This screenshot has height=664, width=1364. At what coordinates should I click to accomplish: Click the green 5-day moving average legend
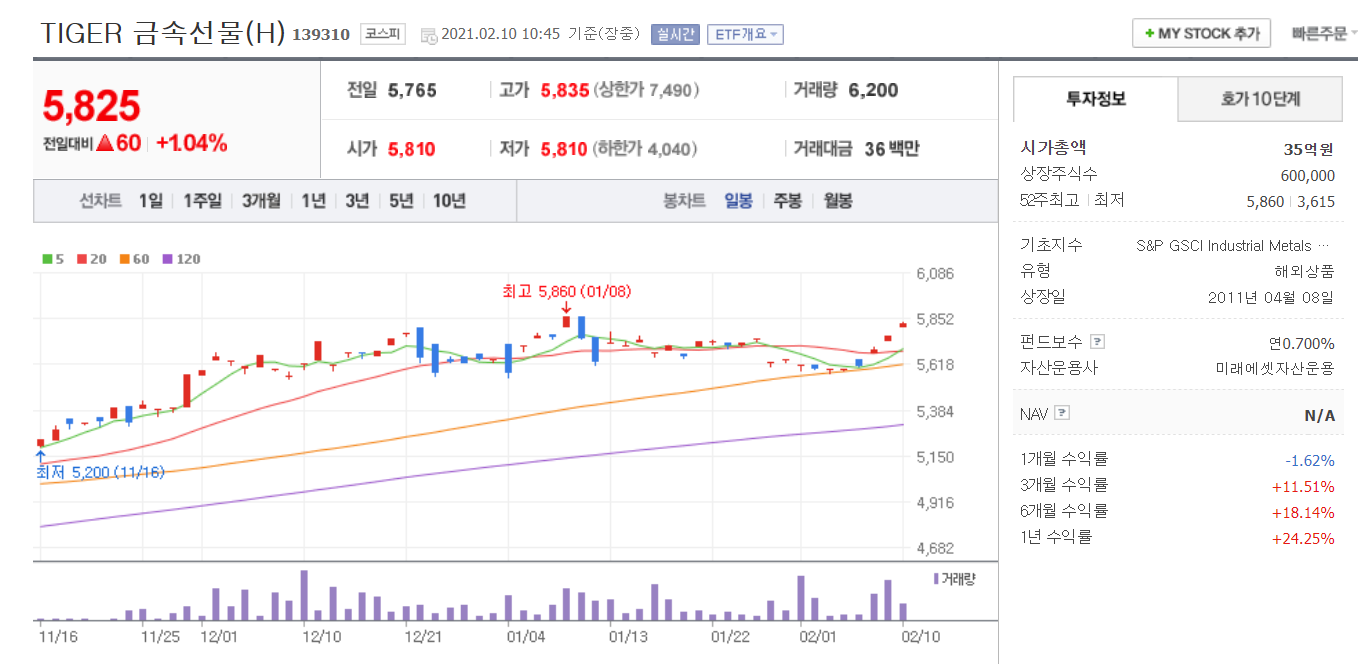click(53, 259)
